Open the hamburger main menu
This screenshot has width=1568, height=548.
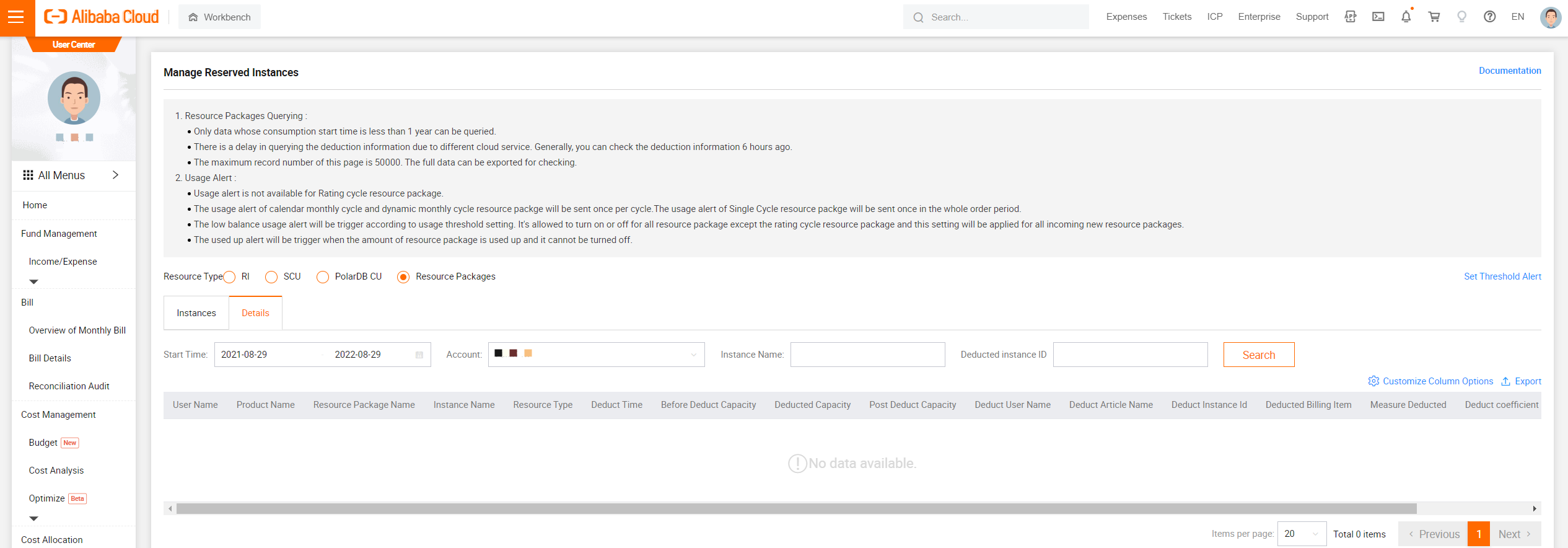pos(17,17)
